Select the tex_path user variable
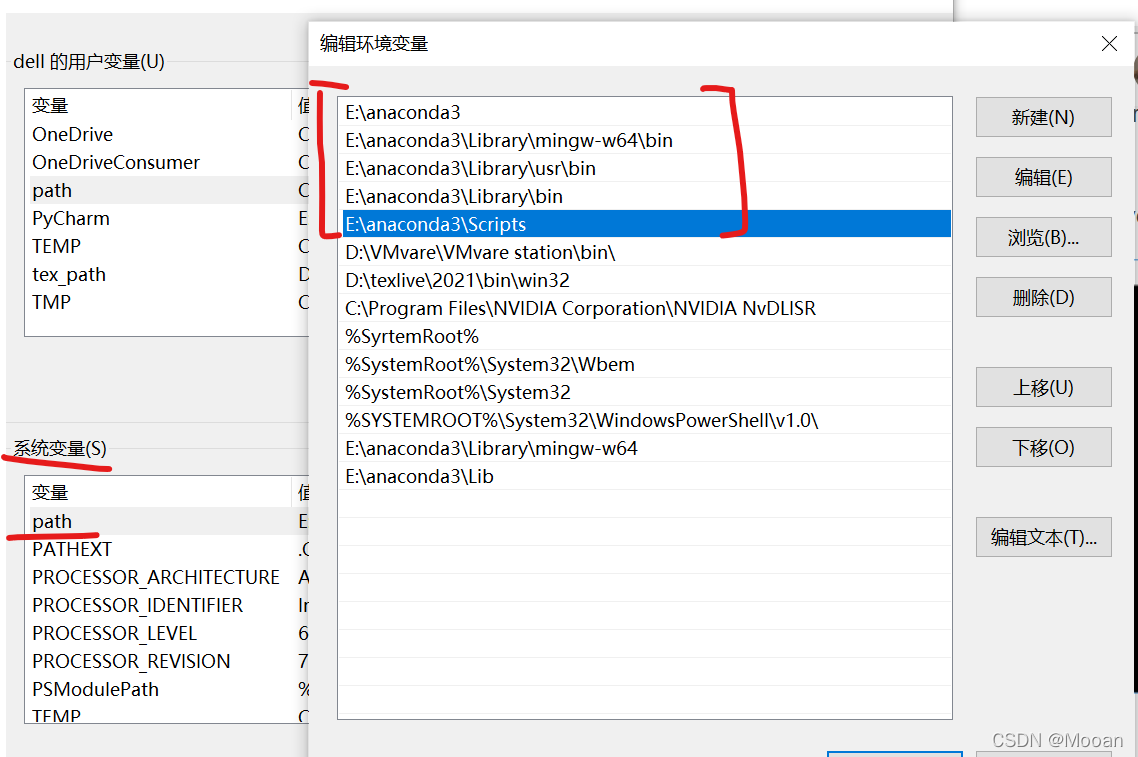The image size is (1138, 757). tap(167, 274)
